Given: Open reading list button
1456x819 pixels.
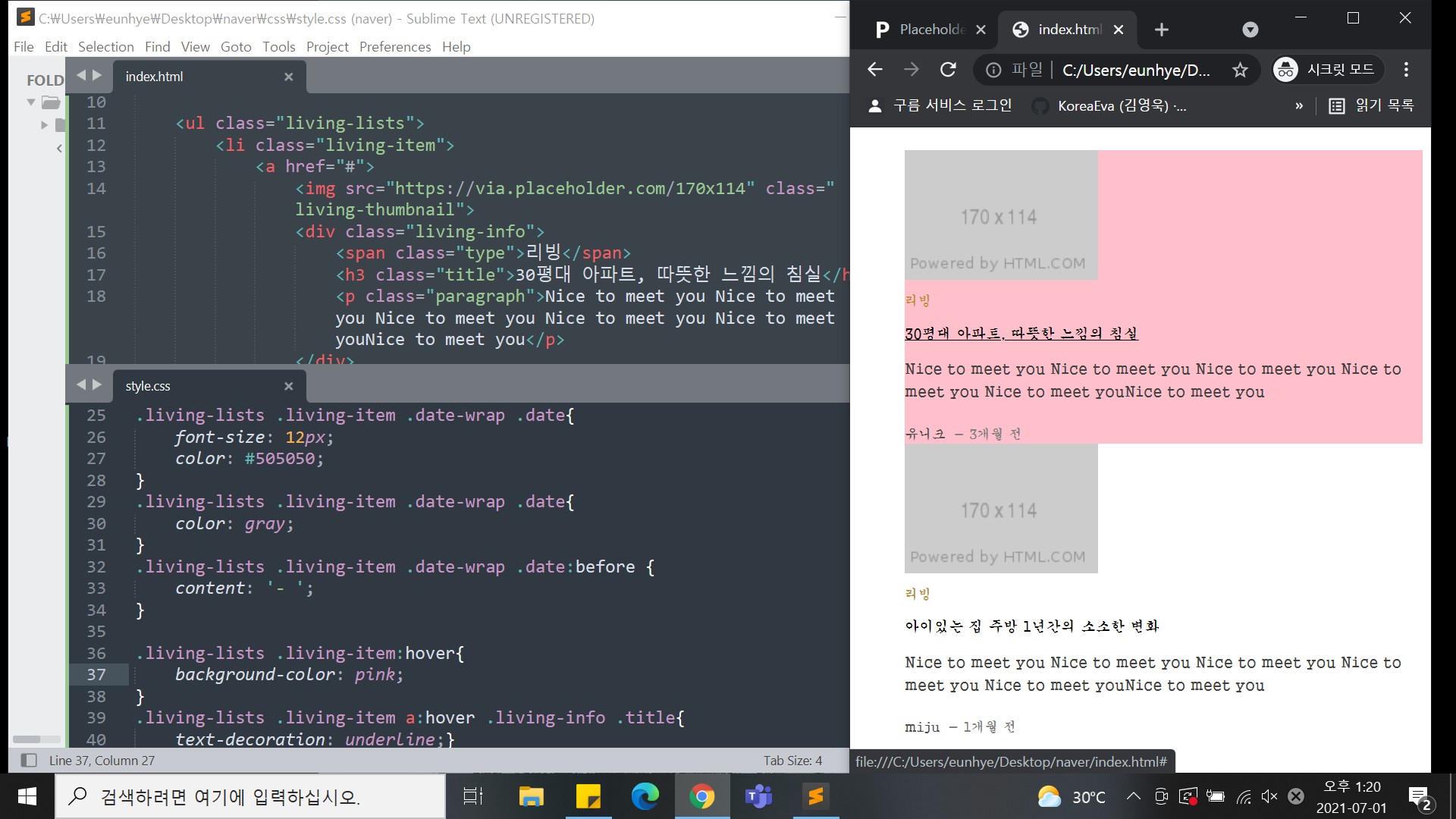Looking at the screenshot, I should click(1372, 105).
